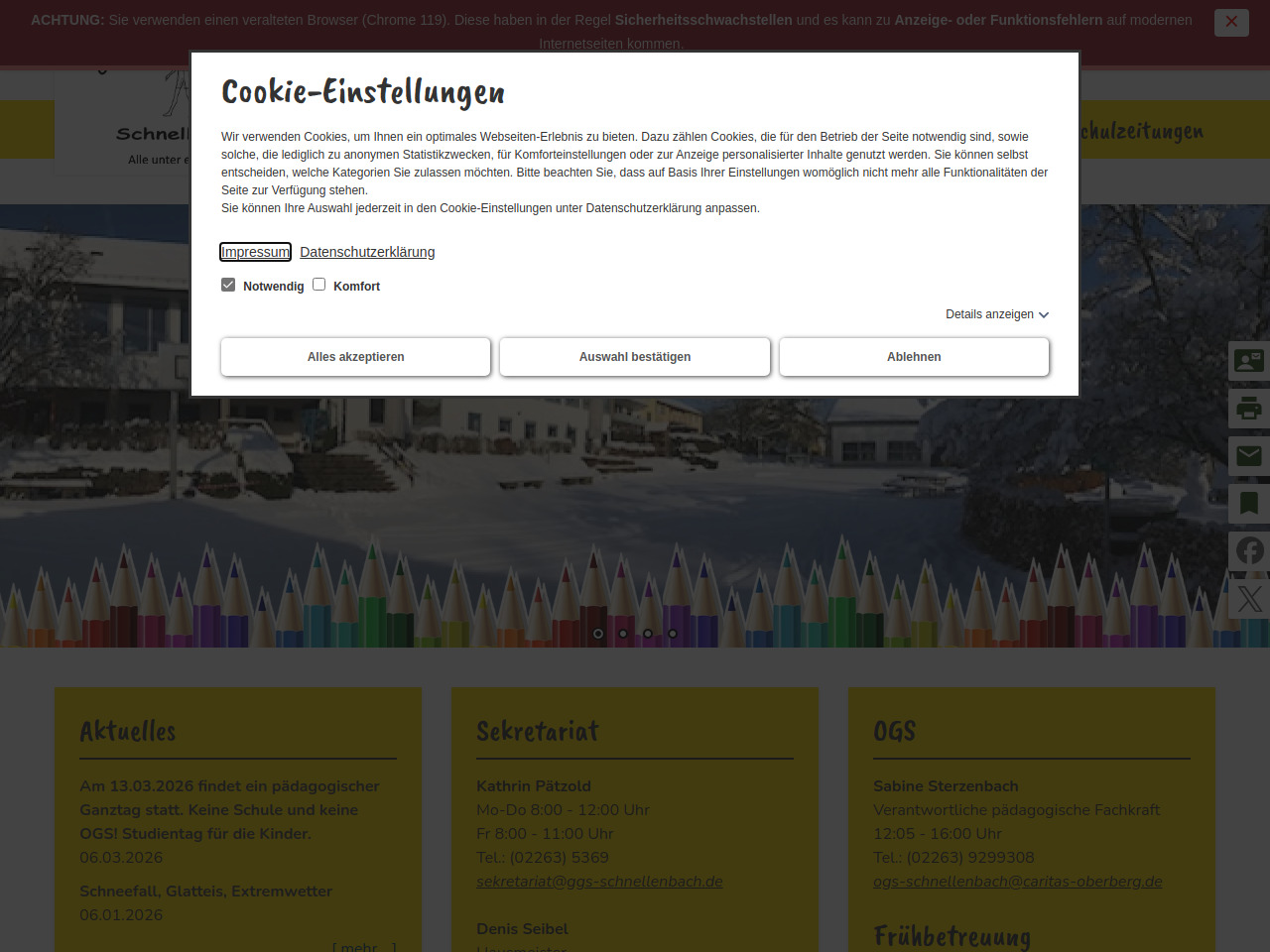The height and width of the screenshot is (952, 1270).
Task: Open the Schneefall, Glatteis, Extremwetter news item
Action: [x=206, y=892]
